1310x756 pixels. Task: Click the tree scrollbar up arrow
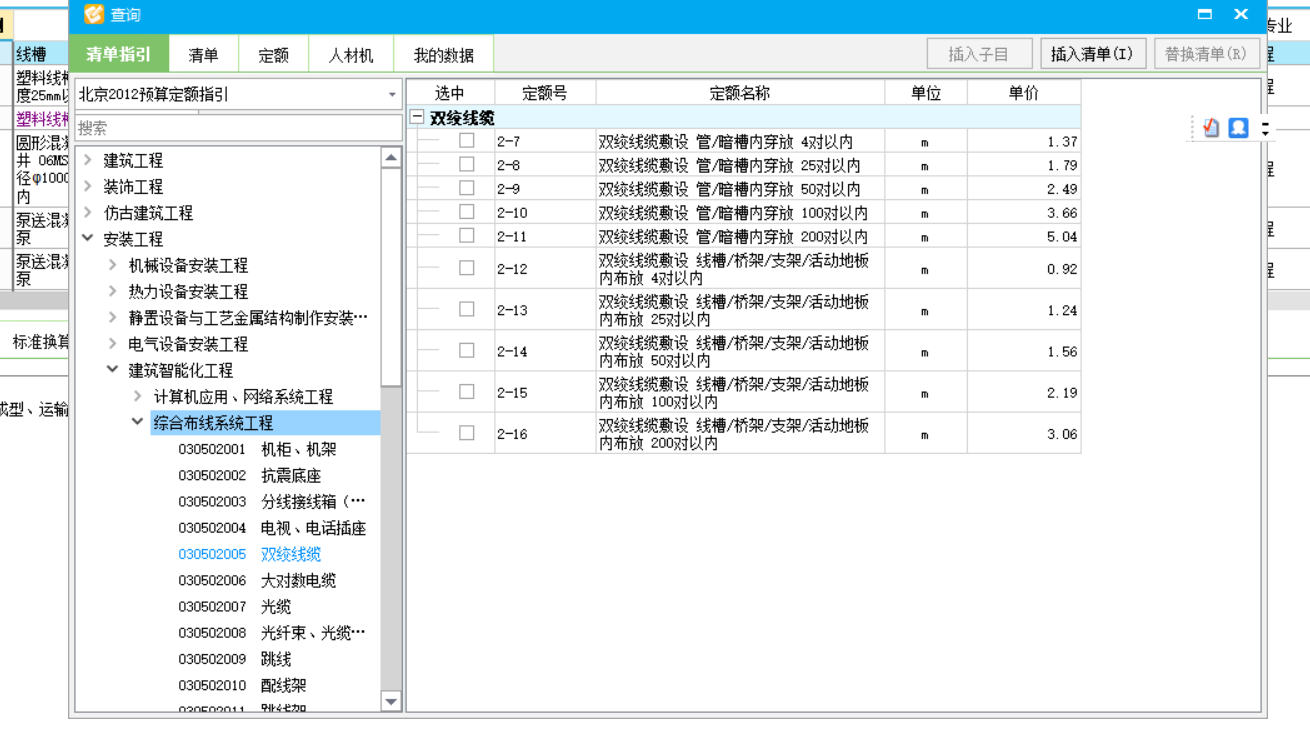click(391, 158)
